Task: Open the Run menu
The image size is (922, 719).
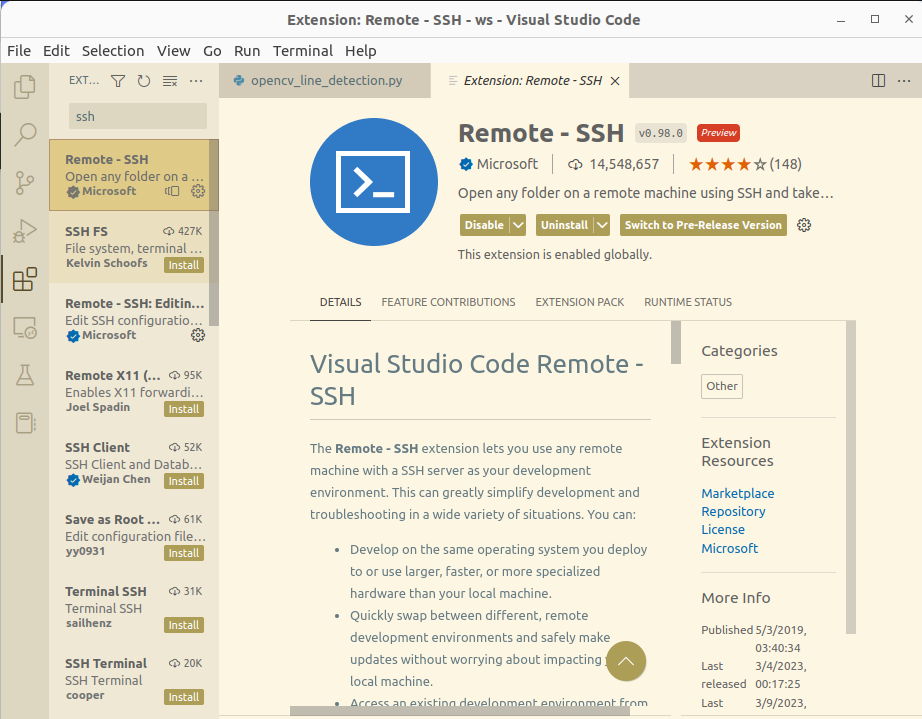Action: point(247,51)
